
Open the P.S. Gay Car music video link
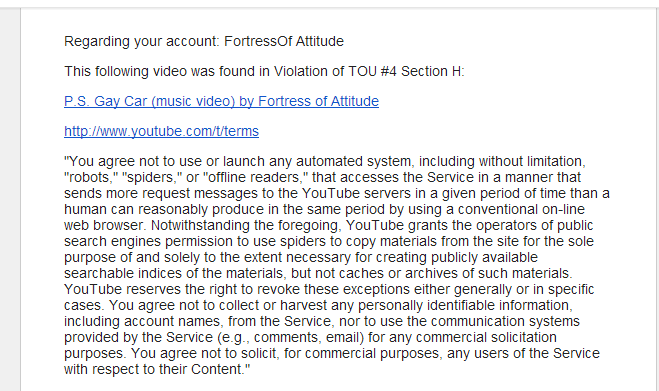[x=221, y=101]
